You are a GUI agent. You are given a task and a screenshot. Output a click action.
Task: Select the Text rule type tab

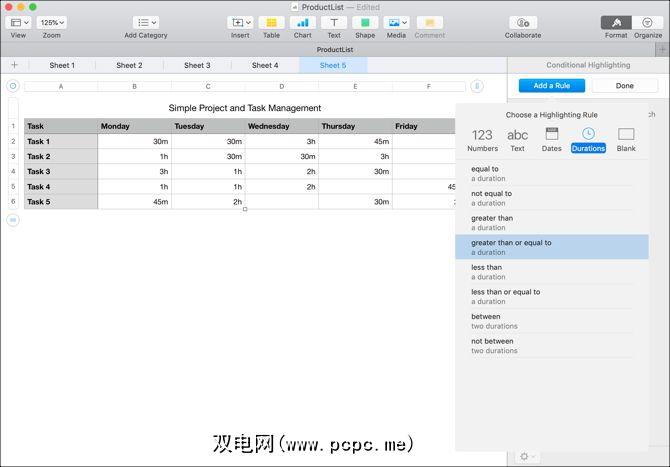(x=517, y=139)
